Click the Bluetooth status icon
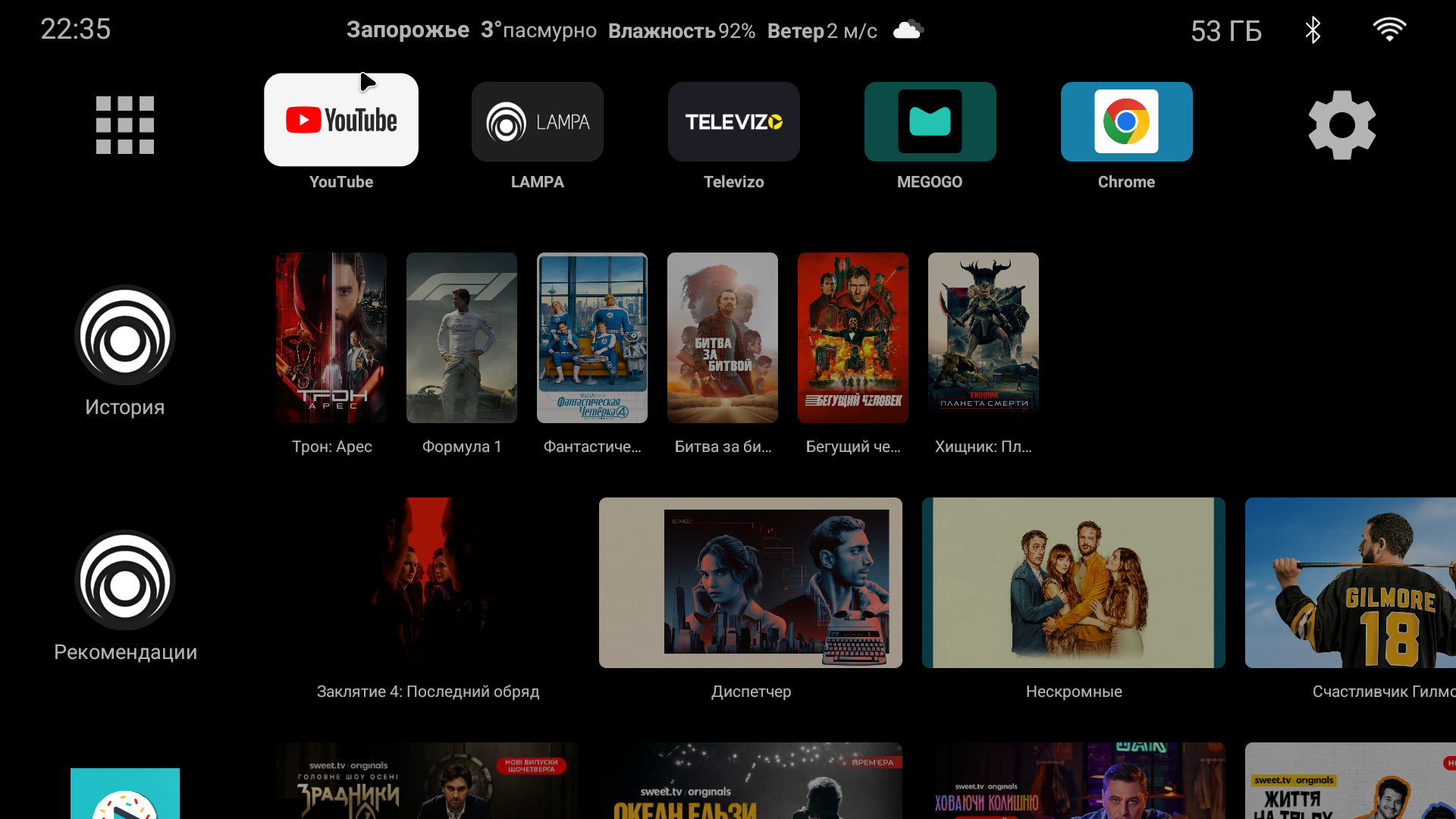 tap(1313, 30)
